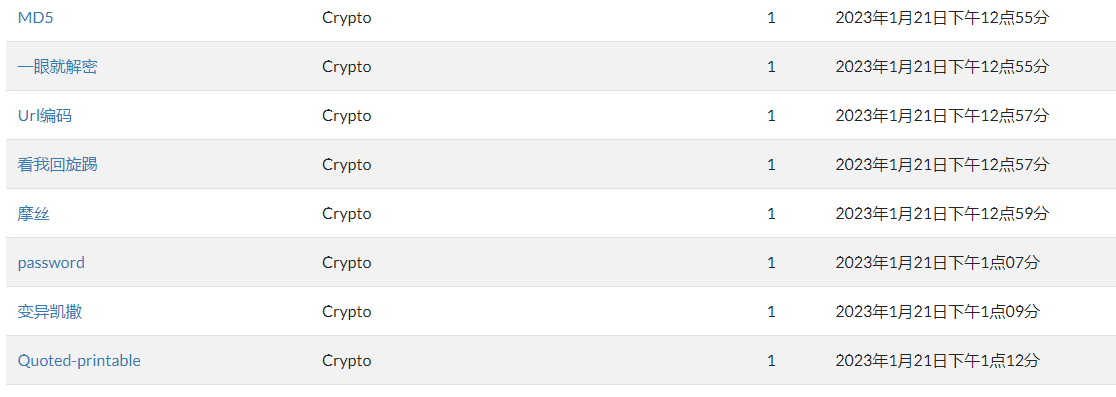Viewport: 1116px width, 397px height.
Task: Click Crypto category in the MD5 row
Action: [x=347, y=18]
